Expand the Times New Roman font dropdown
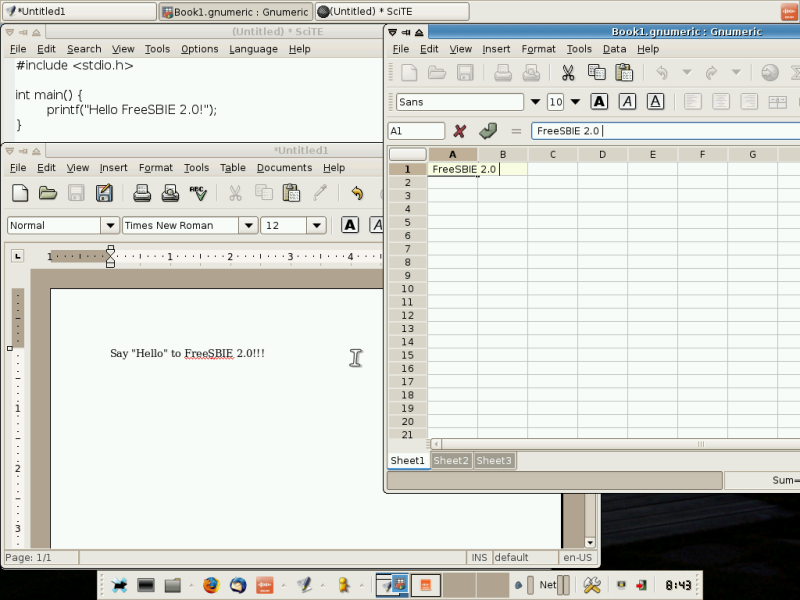 [x=247, y=226]
